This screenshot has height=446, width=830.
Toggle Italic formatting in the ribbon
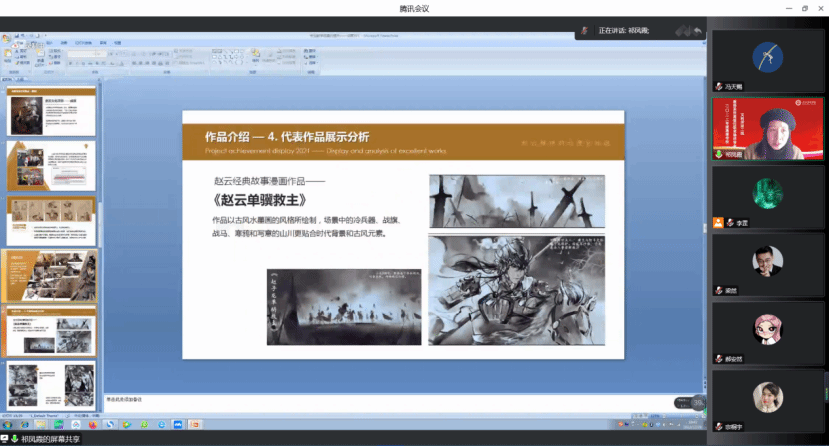77,63
